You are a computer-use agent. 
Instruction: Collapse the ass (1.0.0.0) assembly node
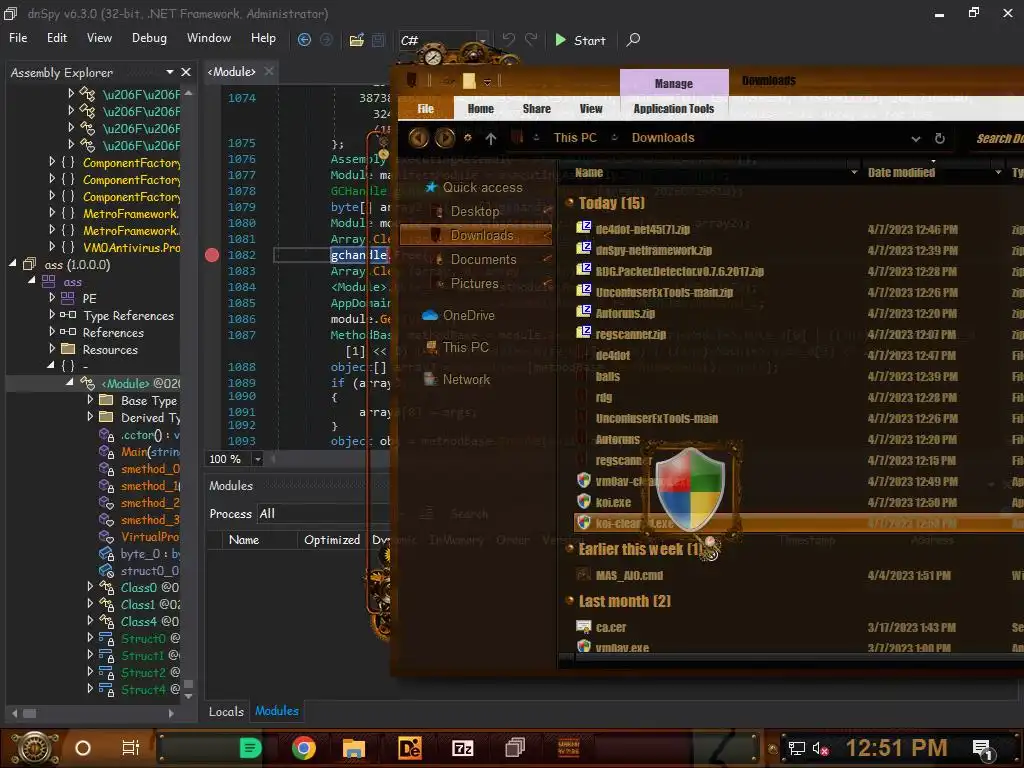coord(13,264)
